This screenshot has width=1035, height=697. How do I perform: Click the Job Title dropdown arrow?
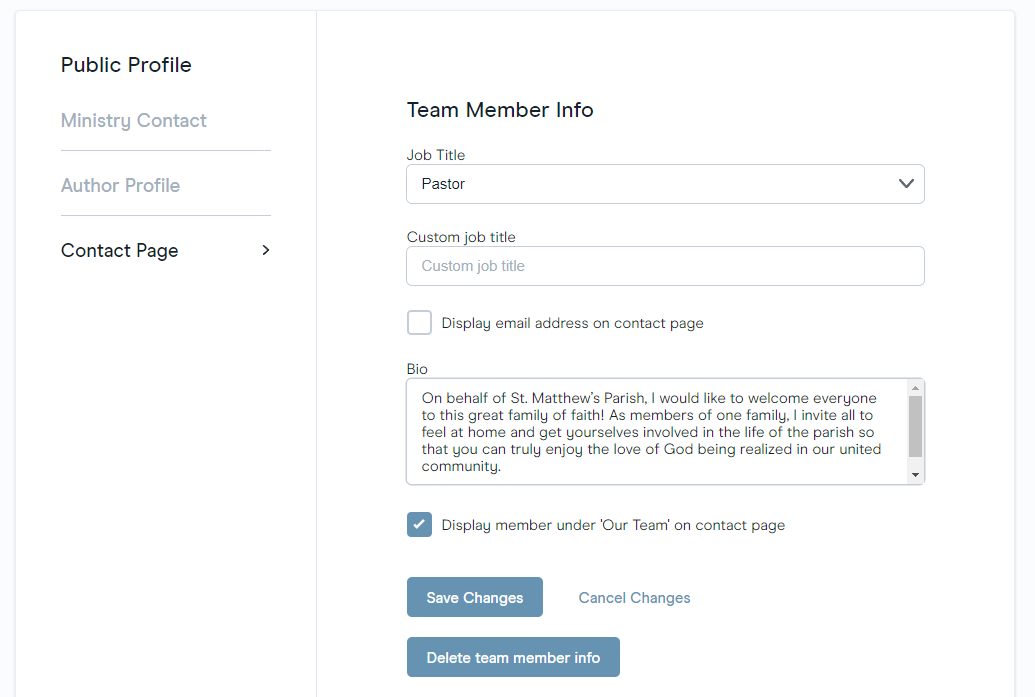point(906,184)
